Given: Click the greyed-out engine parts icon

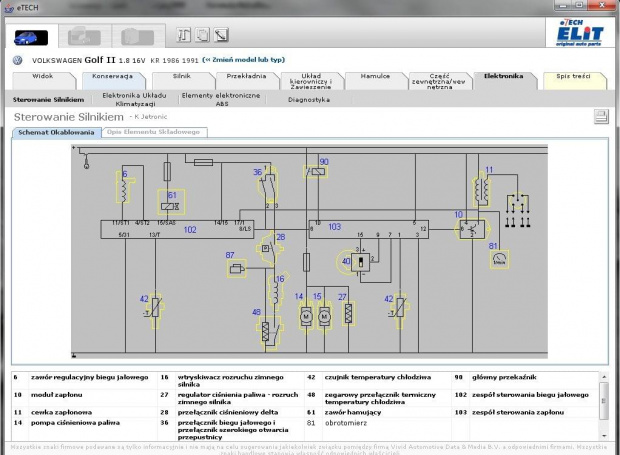Looking at the screenshot, I should pyautogui.click(x=84, y=37).
